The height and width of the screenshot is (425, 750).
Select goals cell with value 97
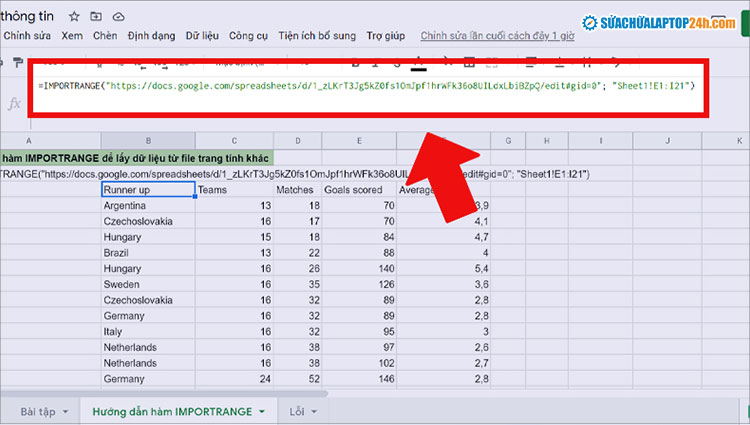pos(359,348)
